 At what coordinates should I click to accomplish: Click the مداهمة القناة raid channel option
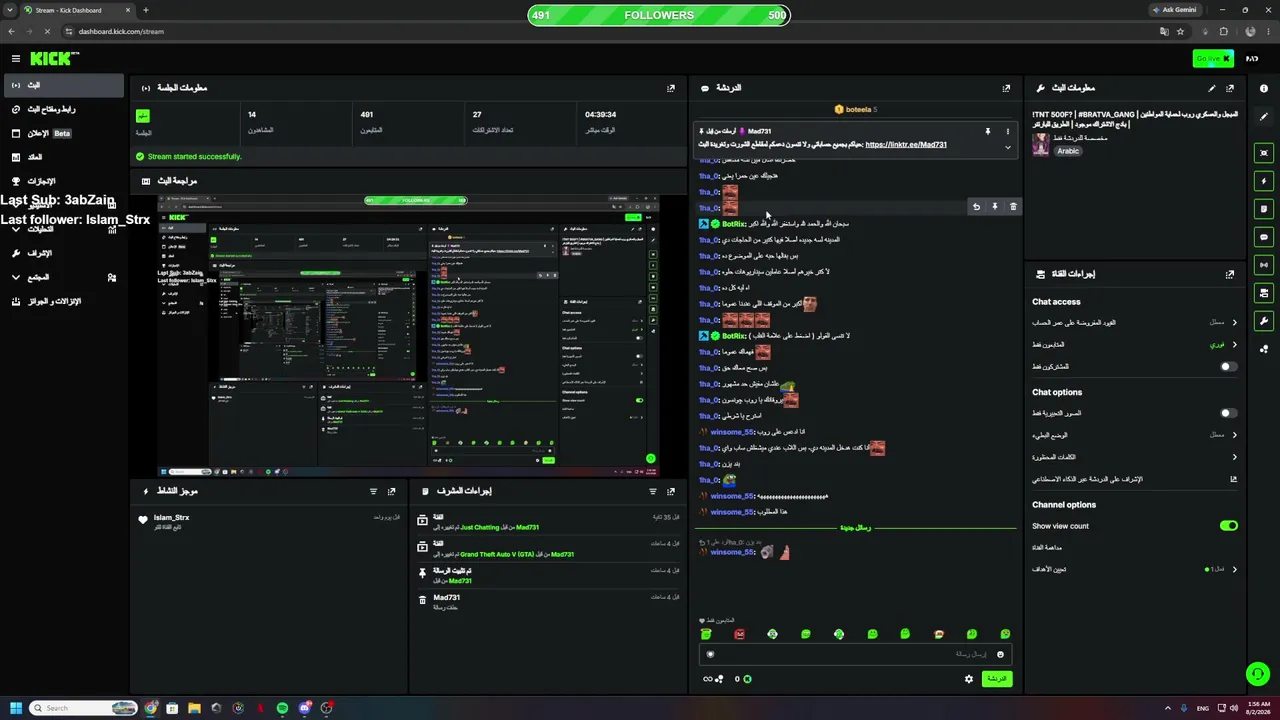(1047, 547)
